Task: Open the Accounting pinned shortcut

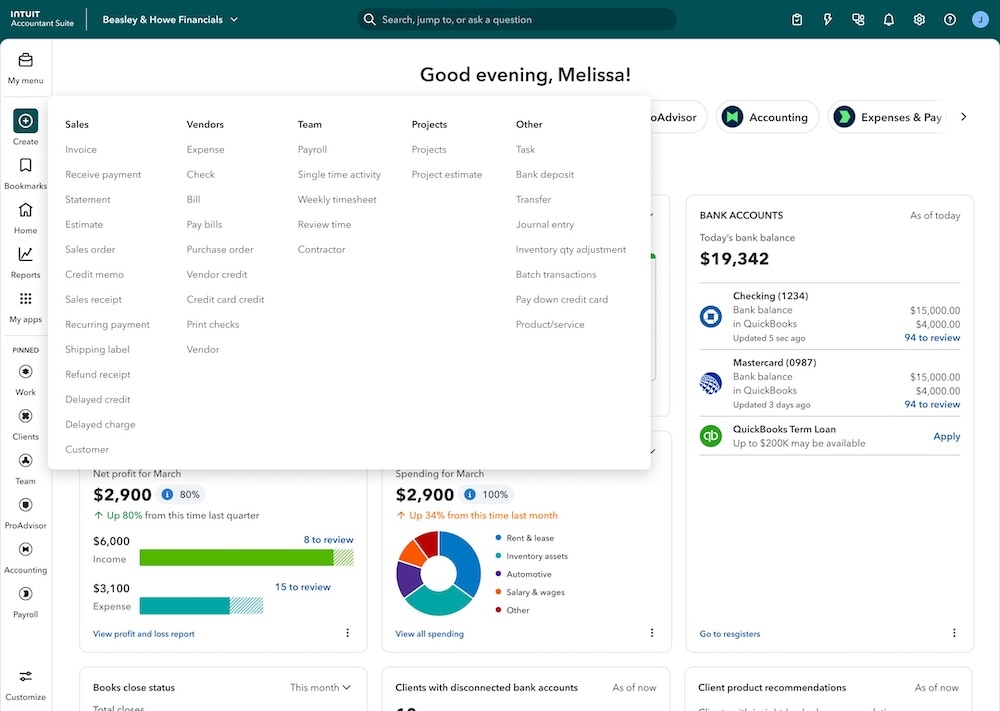Action: [x=25, y=555]
